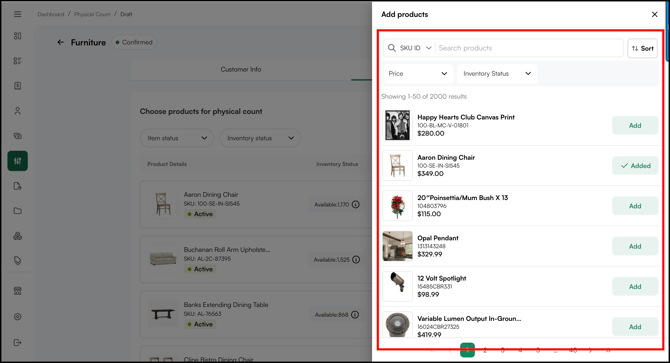This screenshot has height=363, width=670.
Task: Click the logout icon in sidebar
Action: tap(18, 343)
